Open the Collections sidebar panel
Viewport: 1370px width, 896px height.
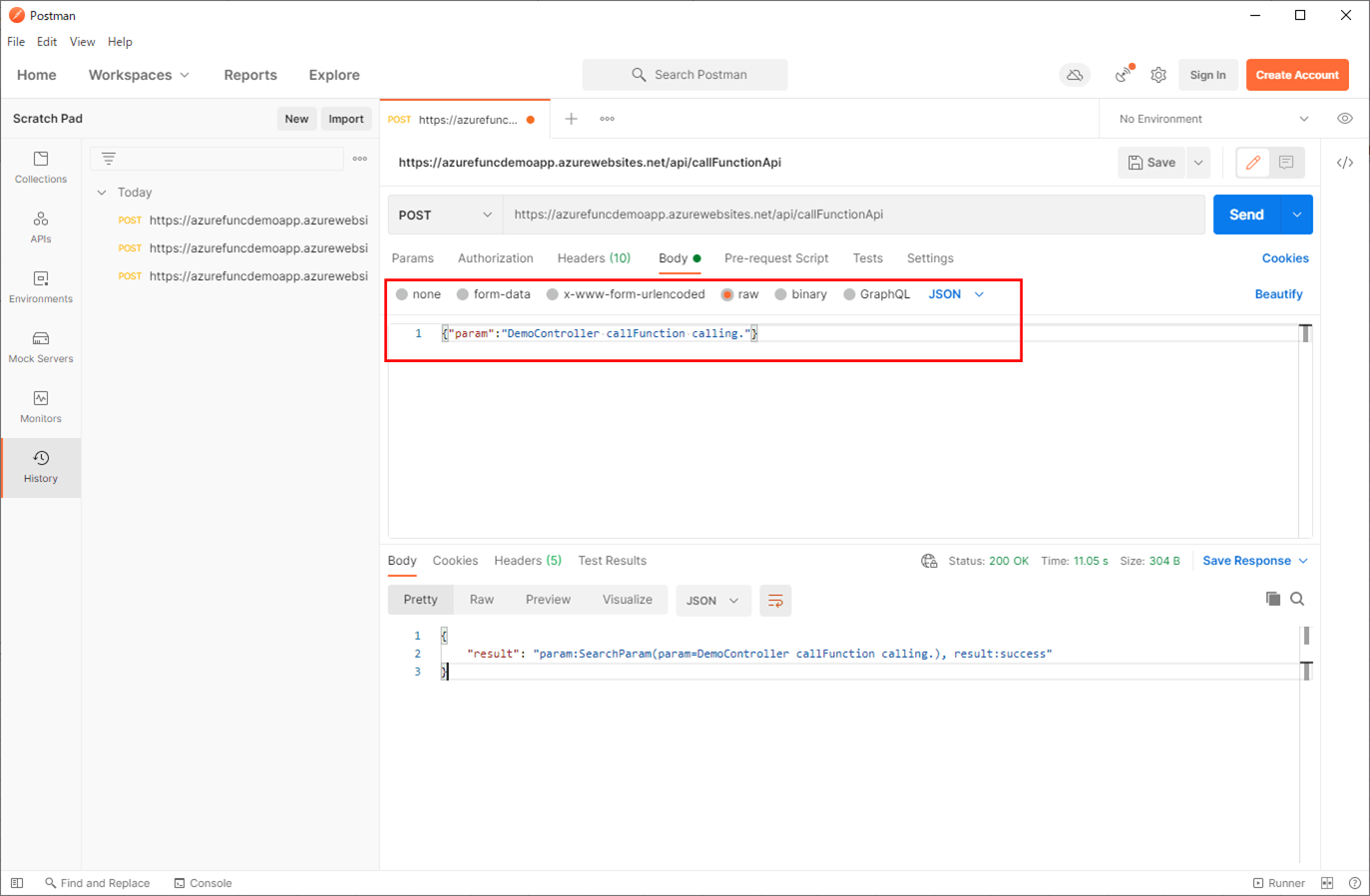(41, 168)
